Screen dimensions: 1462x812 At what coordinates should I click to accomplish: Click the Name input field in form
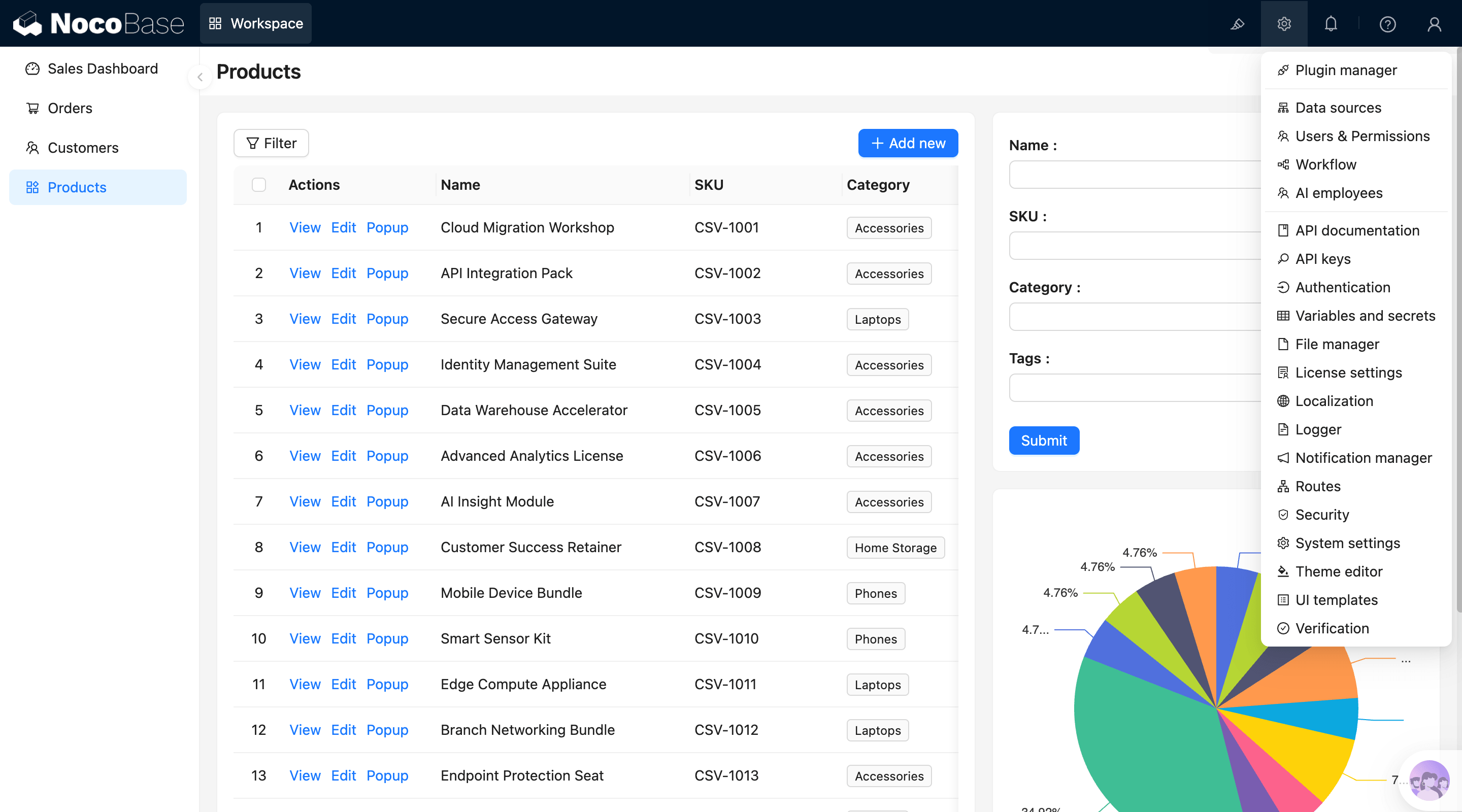point(1134,175)
